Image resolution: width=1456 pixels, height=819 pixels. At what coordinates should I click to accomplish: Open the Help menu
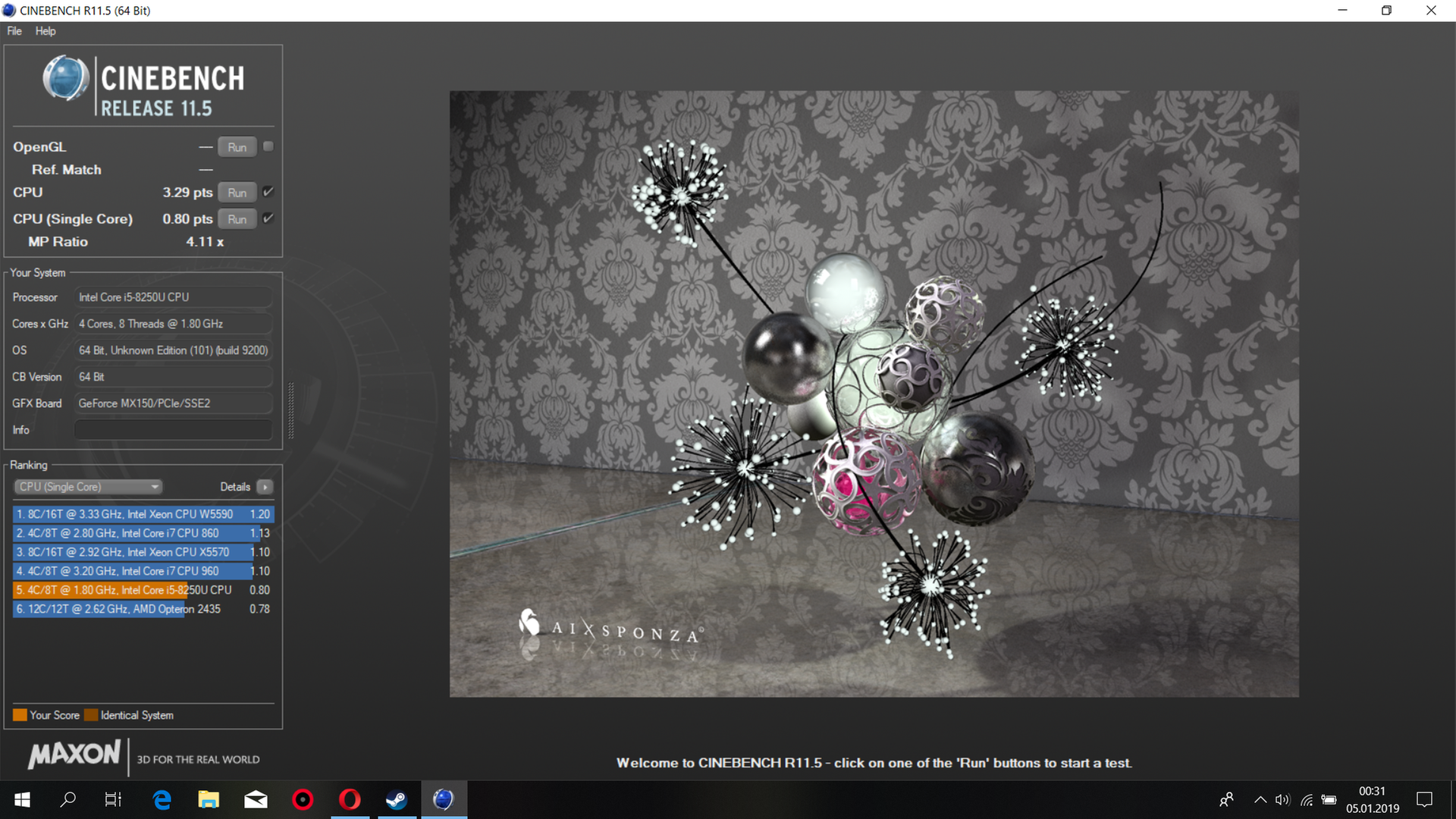[x=45, y=31]
